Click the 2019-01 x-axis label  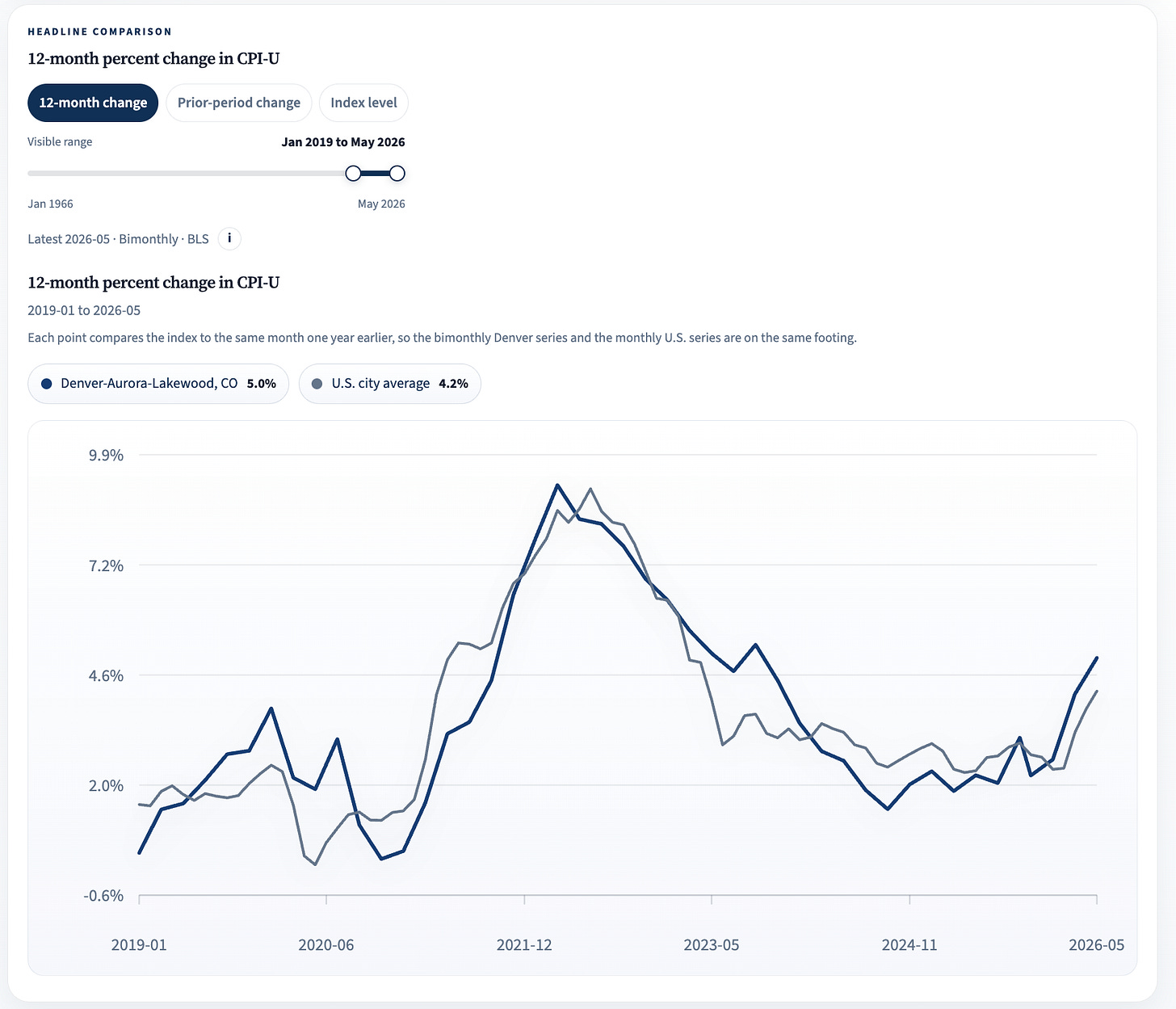tap(139, 945)
